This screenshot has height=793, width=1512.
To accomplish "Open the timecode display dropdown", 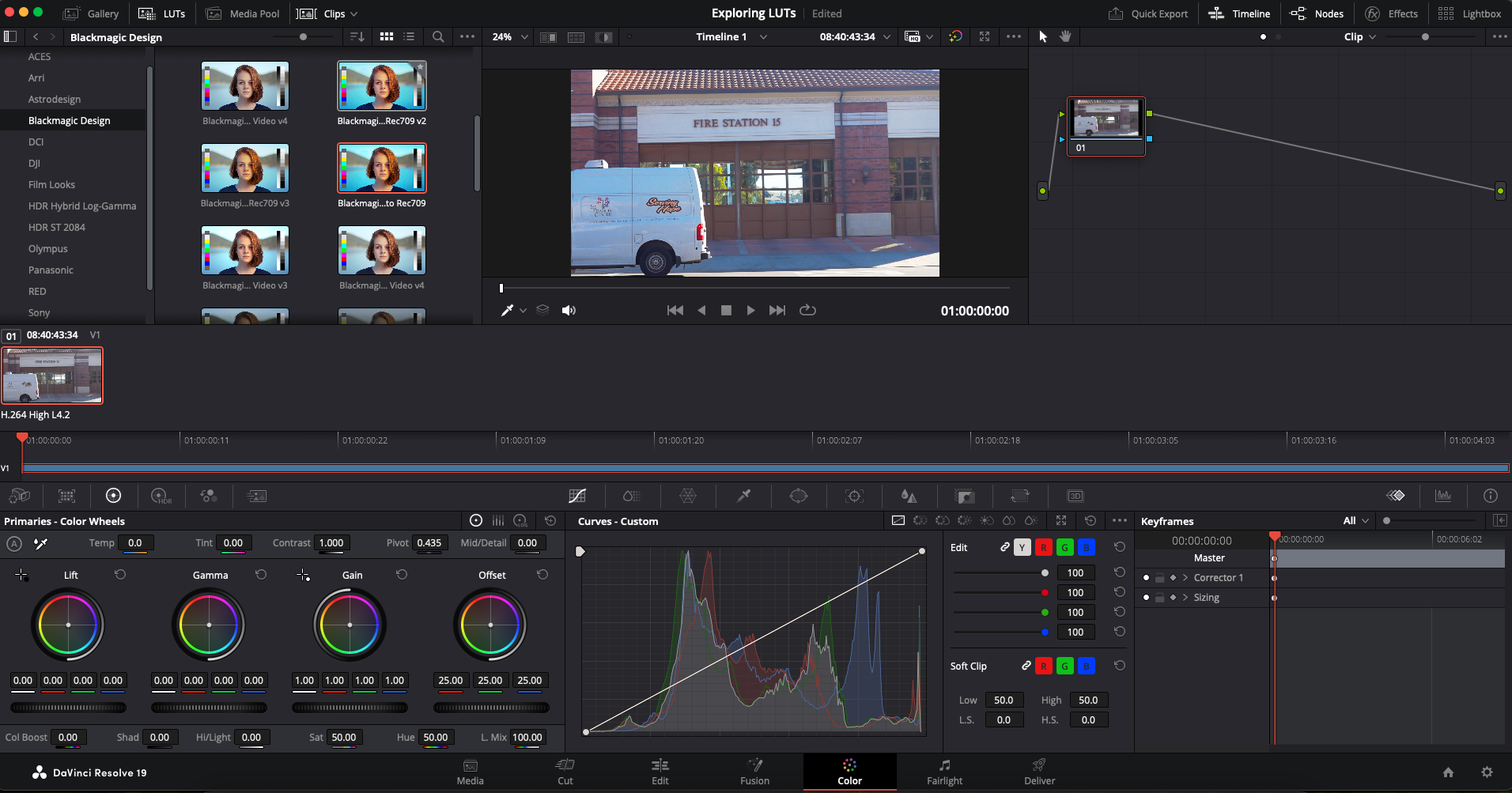I will tap(887, 36).
